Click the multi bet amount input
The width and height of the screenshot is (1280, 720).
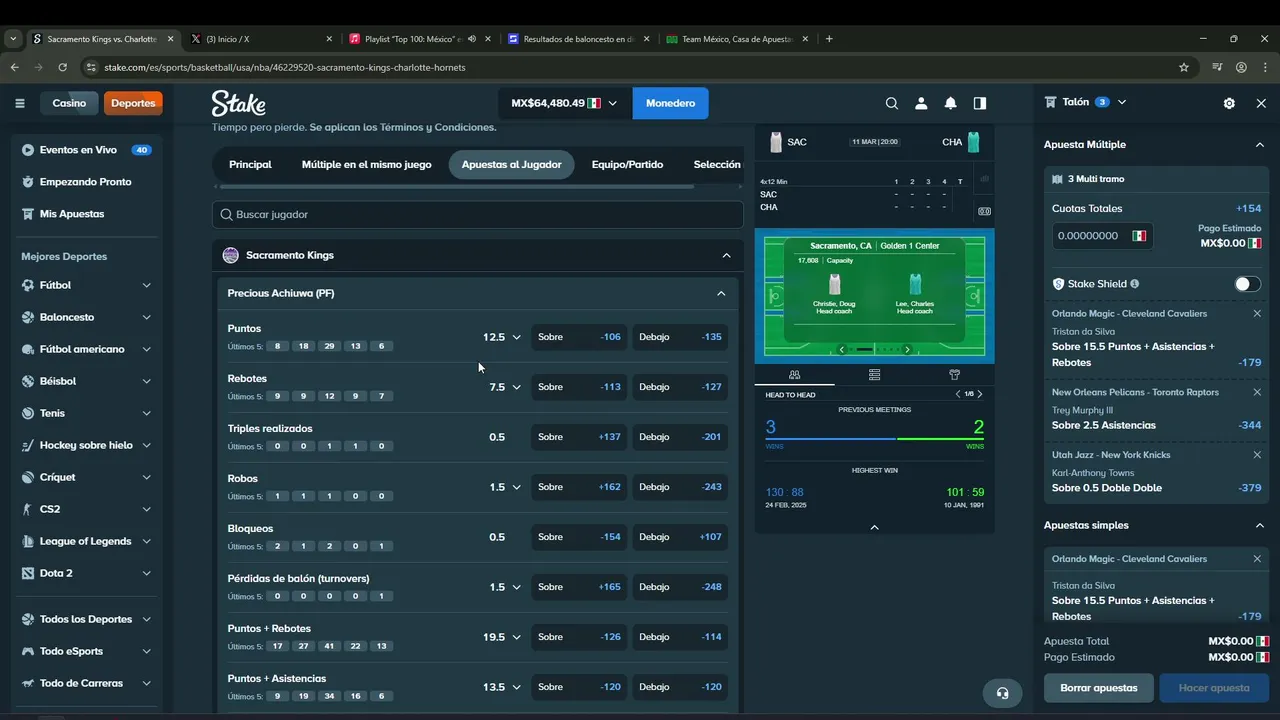point(1102,236)
